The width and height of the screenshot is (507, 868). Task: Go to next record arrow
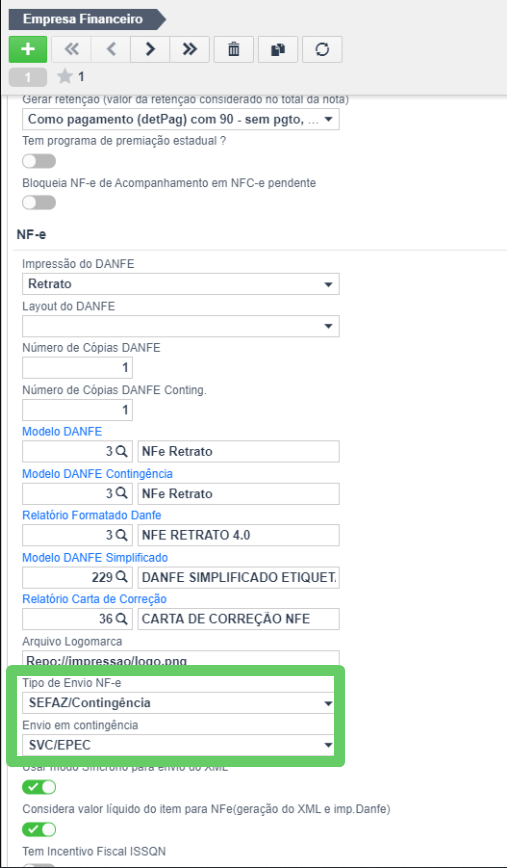tap(150, 50)
